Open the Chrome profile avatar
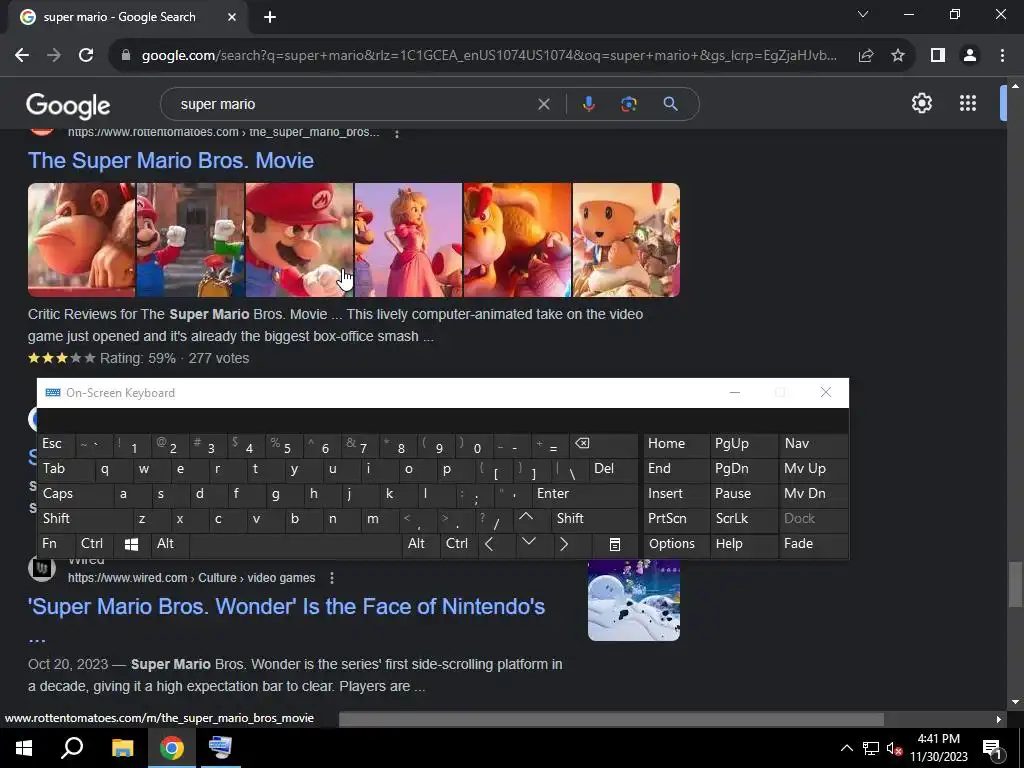1024x768 pixels. pyautogui.click(x=970, y=56)
